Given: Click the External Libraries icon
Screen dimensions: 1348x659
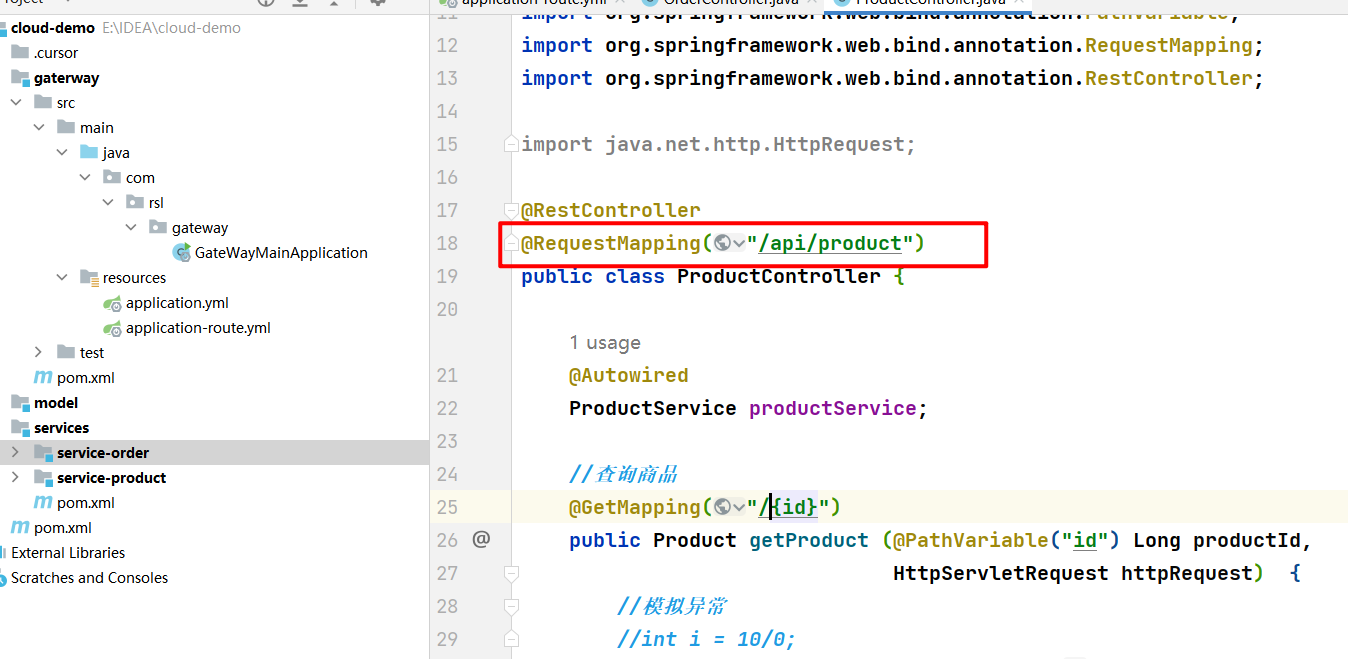Looking at the screenshot, I should (3, 552).
